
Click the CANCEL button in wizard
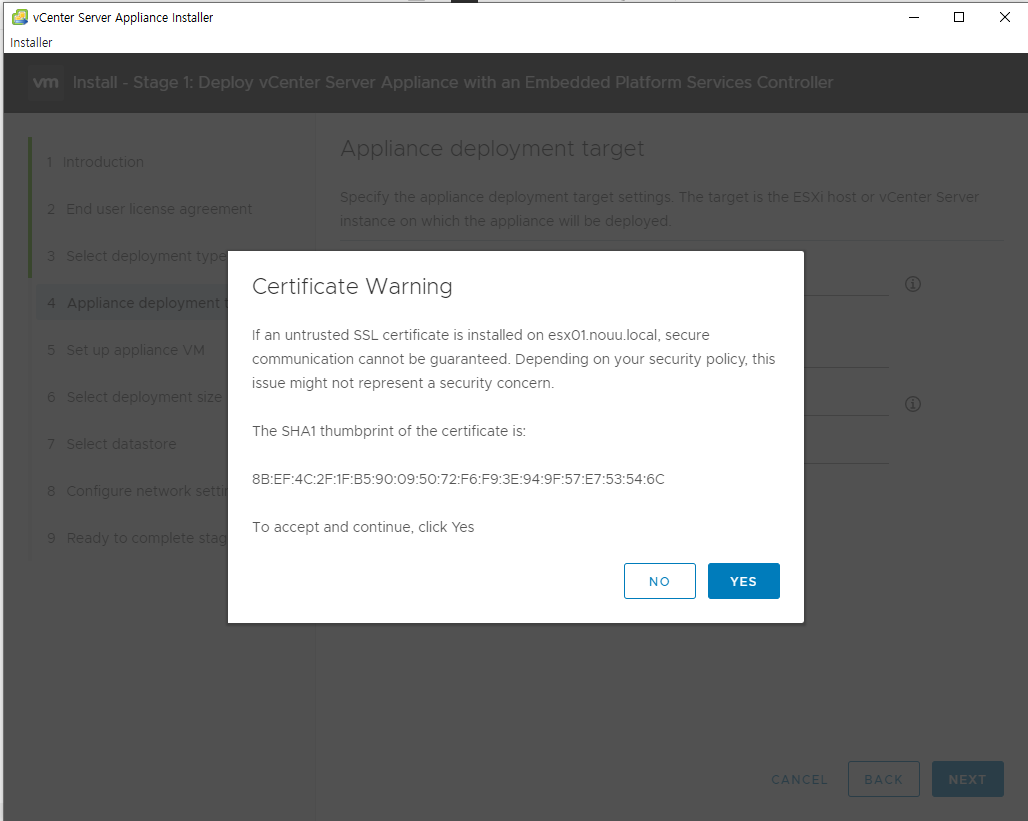point(799,780)
